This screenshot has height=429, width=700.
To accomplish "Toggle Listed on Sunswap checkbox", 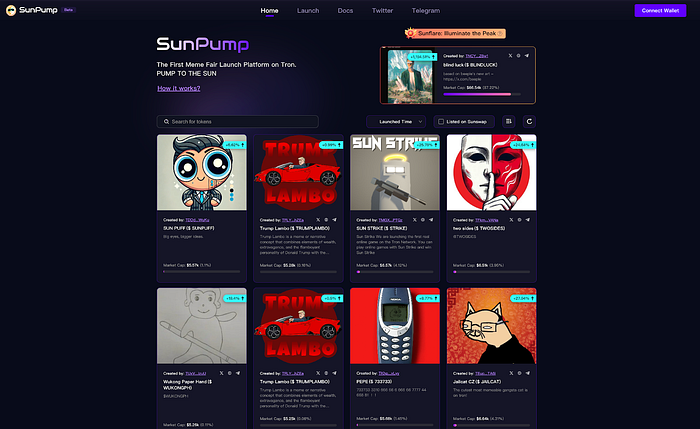I will tap(441, 121).
